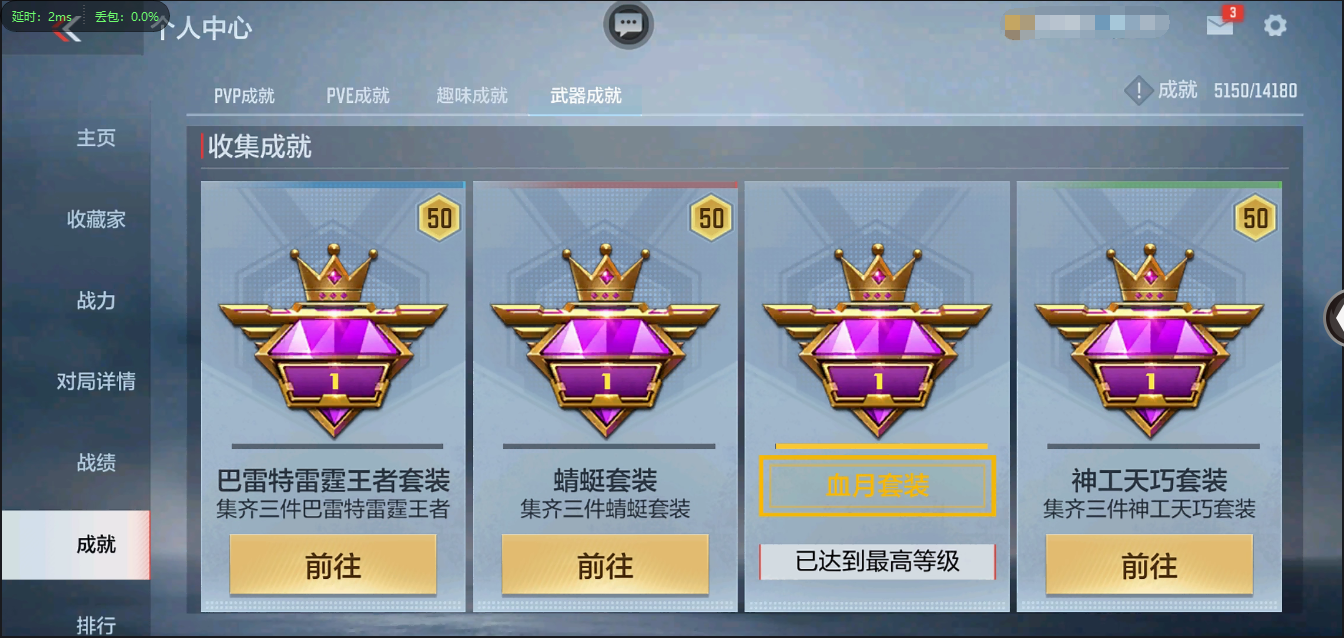Open 收藏家 in the left sidebar
Screen dimensions: 1344x638
[96, 219]
